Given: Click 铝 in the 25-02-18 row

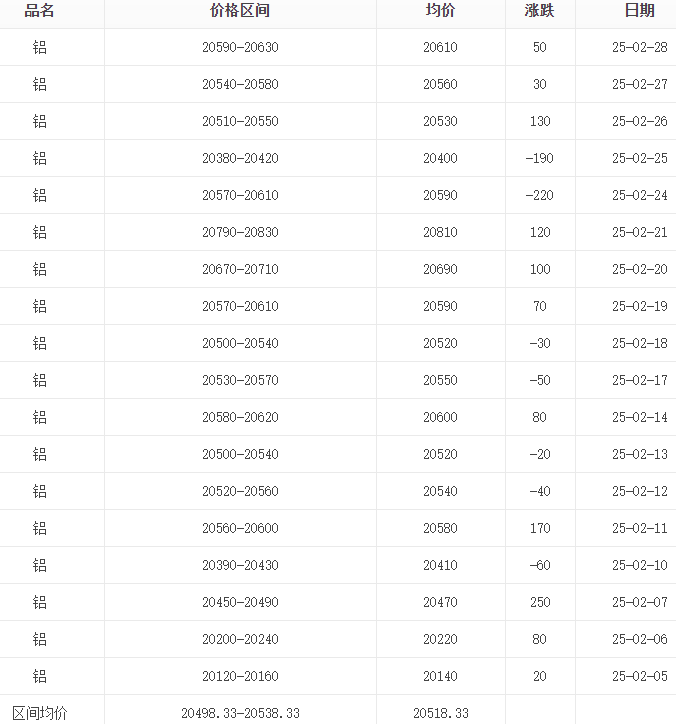Looking at the screenshot, I should point(40,344).
